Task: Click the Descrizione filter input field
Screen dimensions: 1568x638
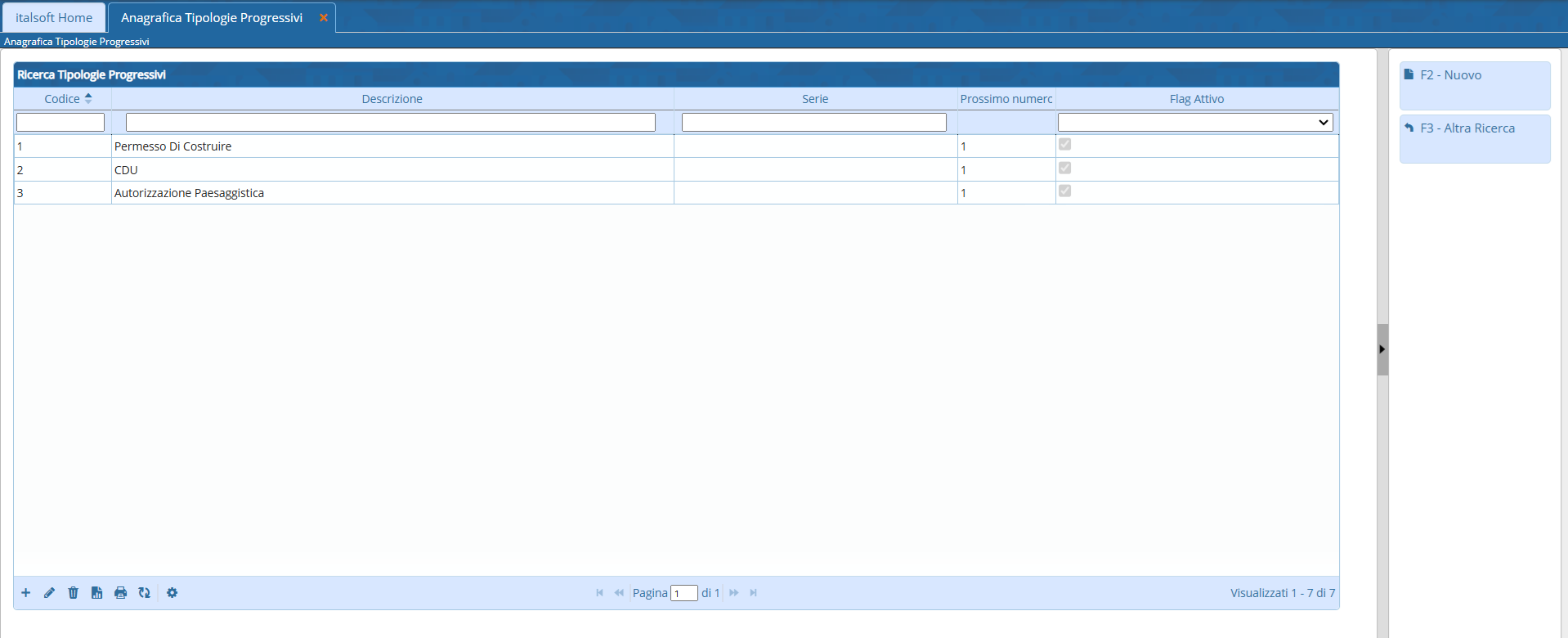Action: coord(391,123)
